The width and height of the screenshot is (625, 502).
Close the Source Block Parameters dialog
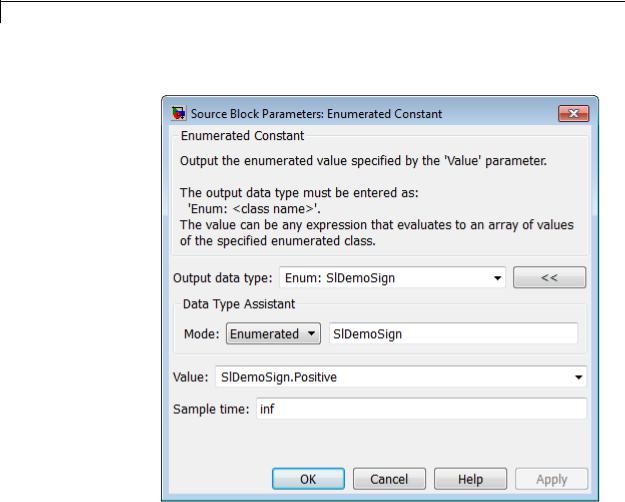point(573,114)
